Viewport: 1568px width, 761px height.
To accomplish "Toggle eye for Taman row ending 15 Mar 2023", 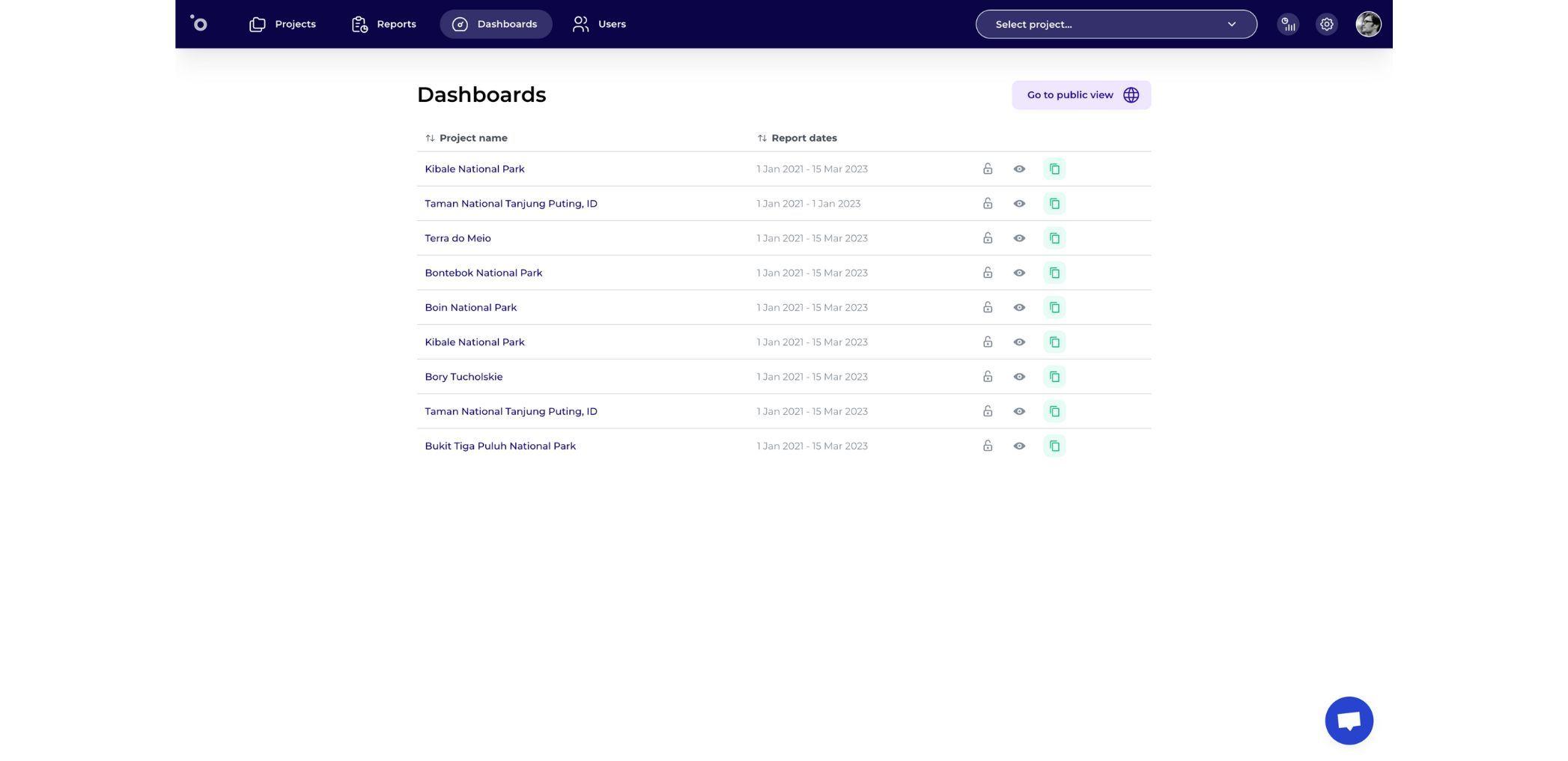I will (1019, 411).
